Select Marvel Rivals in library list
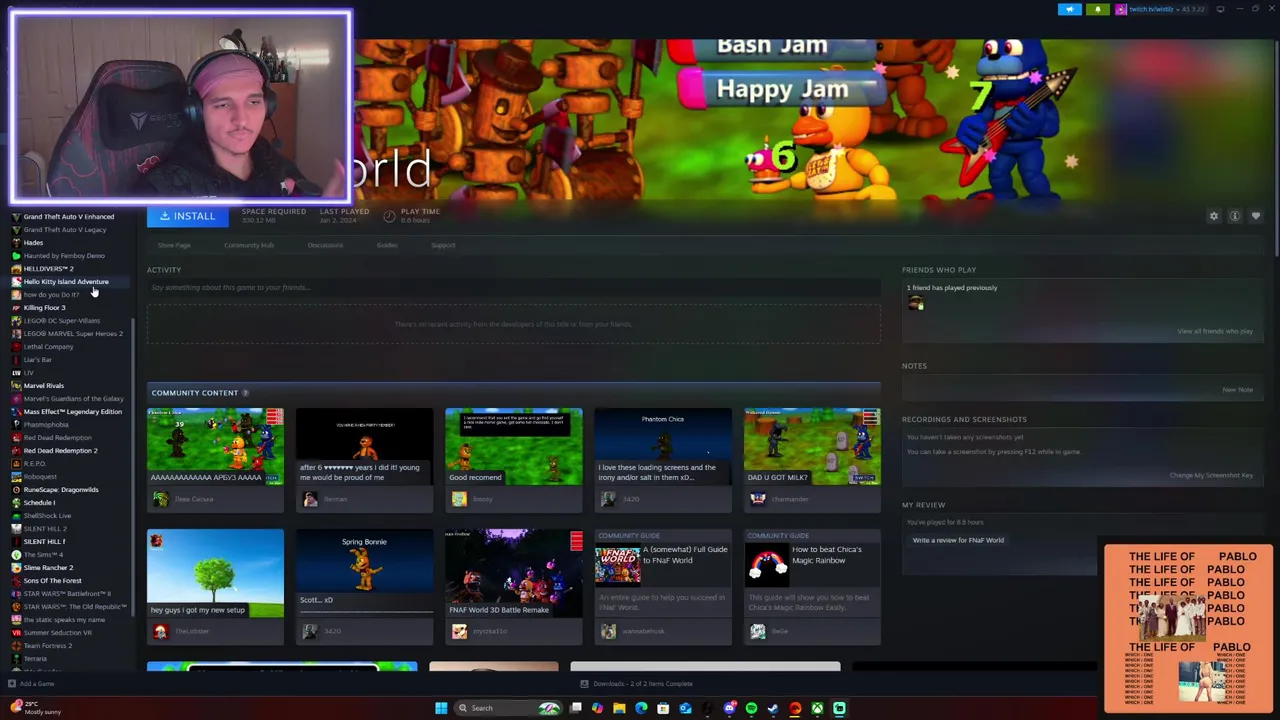Image resolution: width=1280 pixels, height=720 pixels. tap(43, 386)
